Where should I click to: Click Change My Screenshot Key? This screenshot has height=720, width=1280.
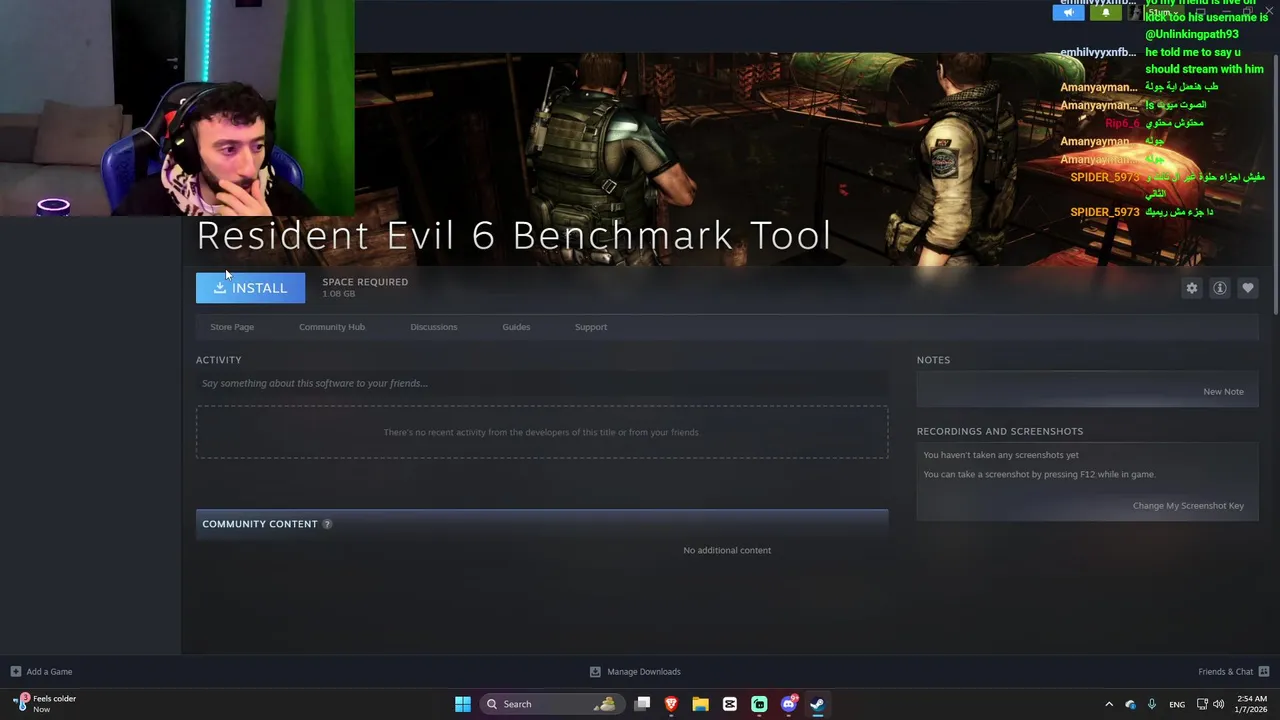click(1188, 506)
